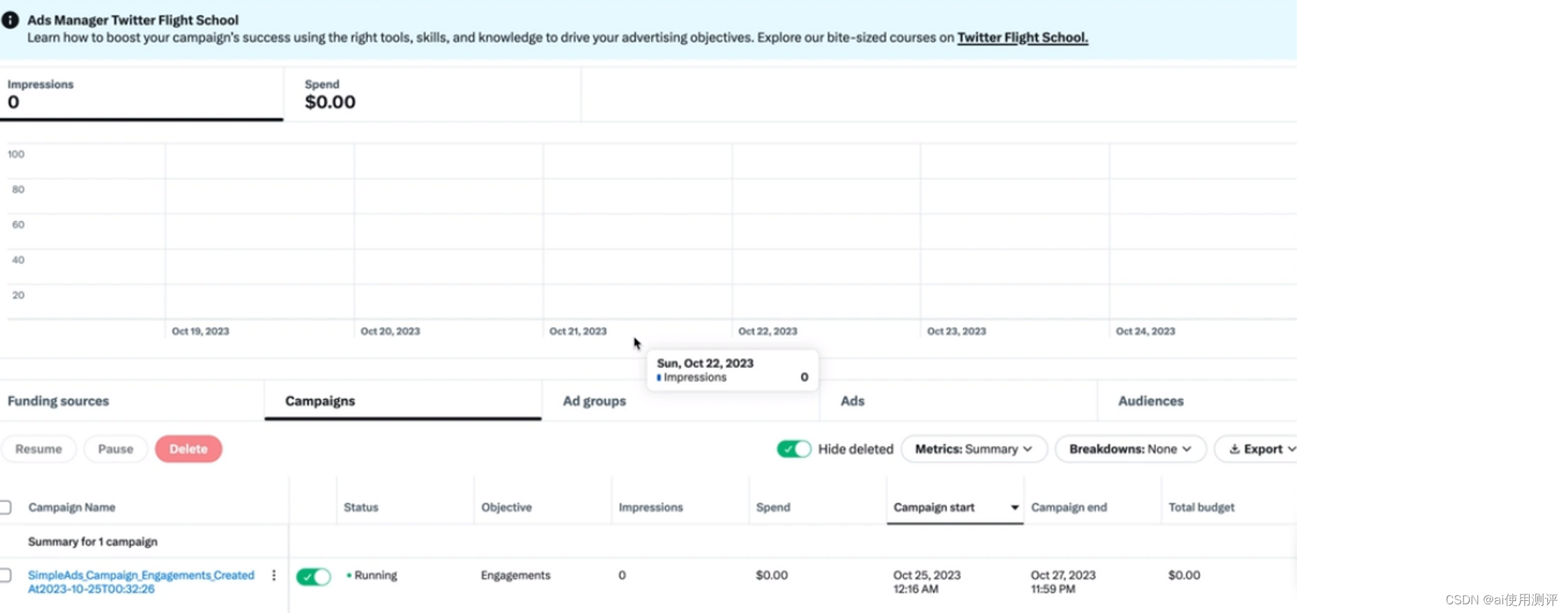The height and width of the screenshot is (613, 1568).
Task: Click the Total budget column header
Action: [1201, 507]
